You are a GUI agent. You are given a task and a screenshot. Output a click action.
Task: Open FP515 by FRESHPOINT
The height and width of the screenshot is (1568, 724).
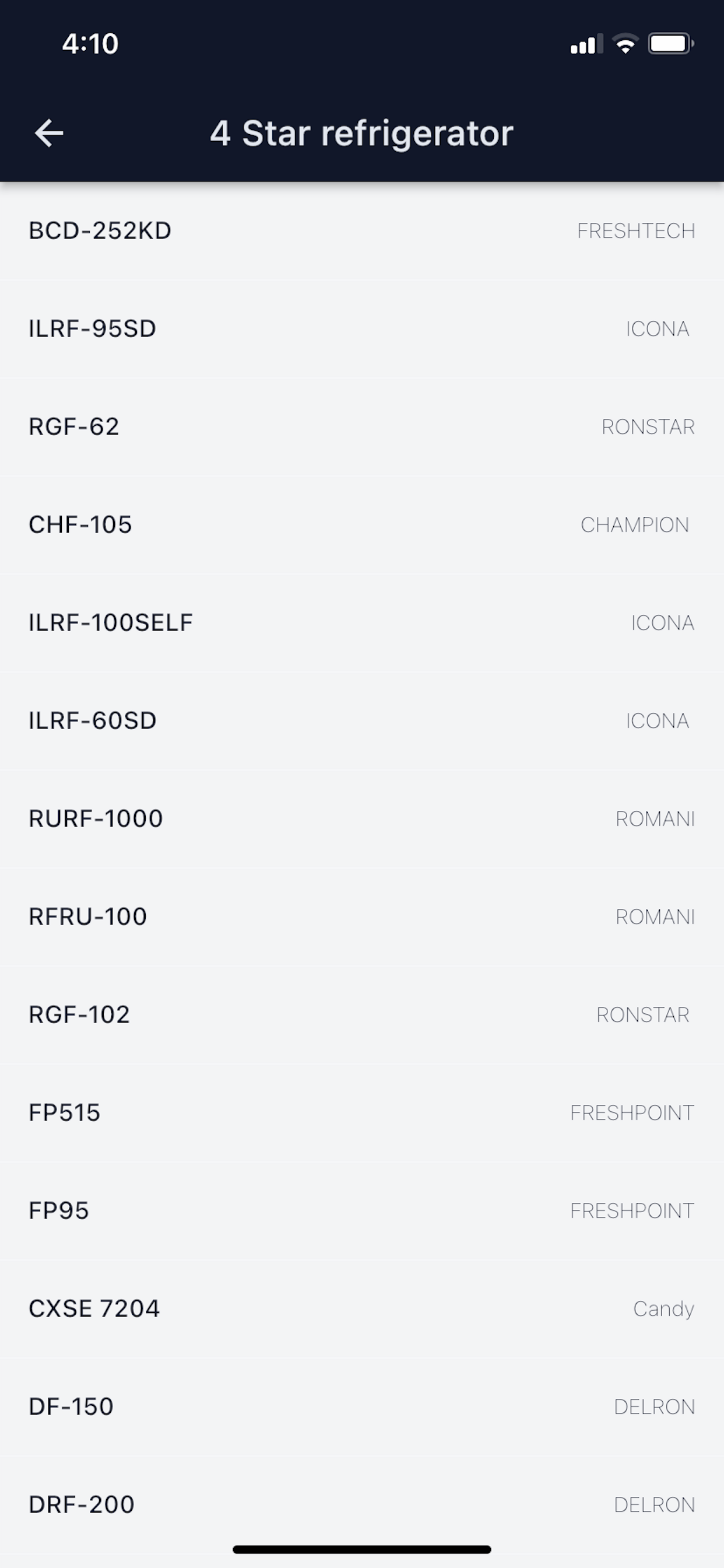(x=362, y=1114)
